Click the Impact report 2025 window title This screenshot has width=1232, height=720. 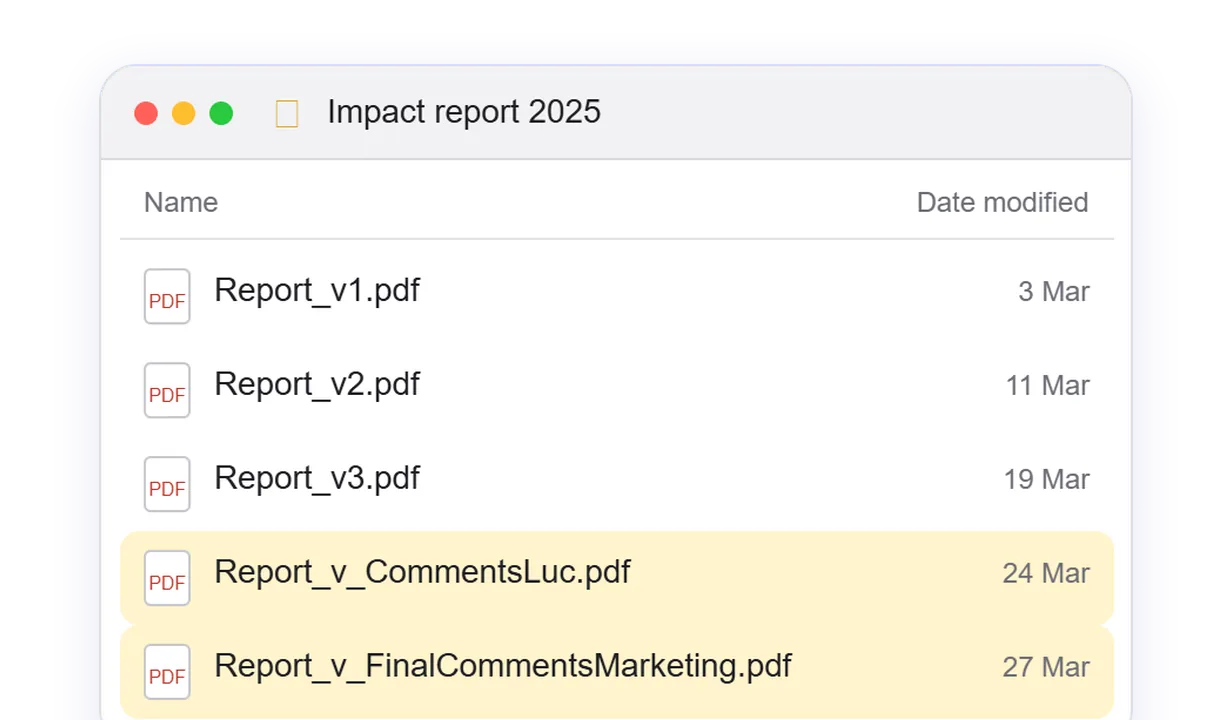(x=464, y=112)
